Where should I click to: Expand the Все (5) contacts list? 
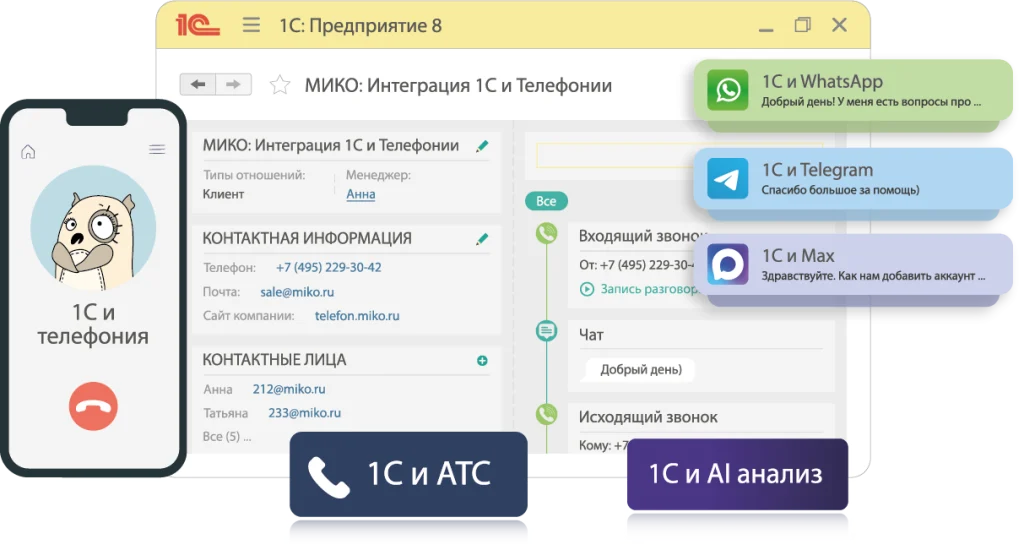click(226, 436)
